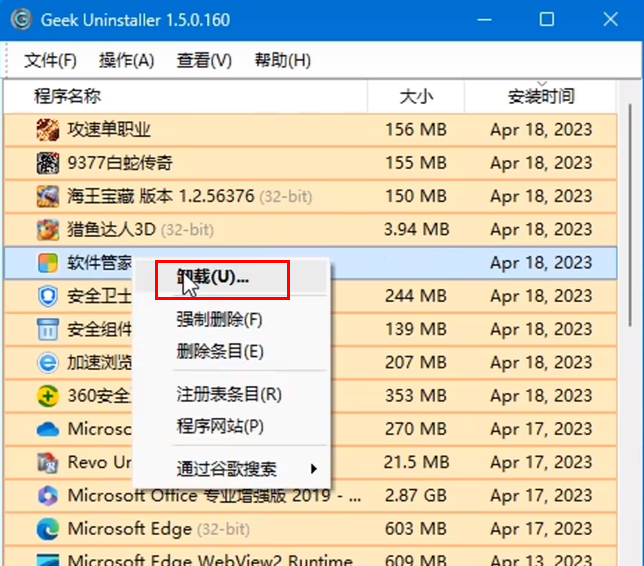
Task: Click the 海王宝藏 program icon
Action: 48,196
